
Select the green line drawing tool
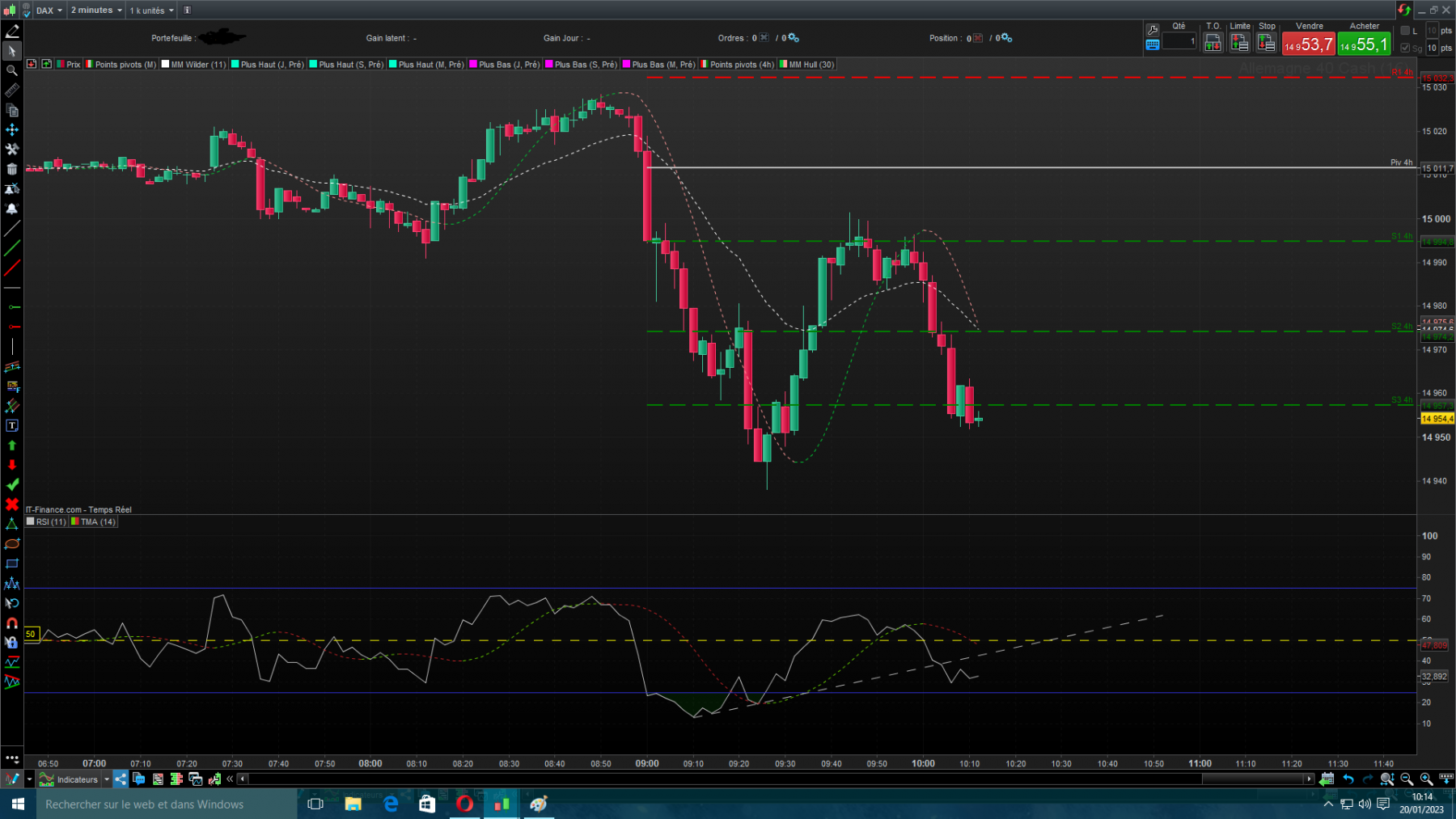(x=12, y=248)
